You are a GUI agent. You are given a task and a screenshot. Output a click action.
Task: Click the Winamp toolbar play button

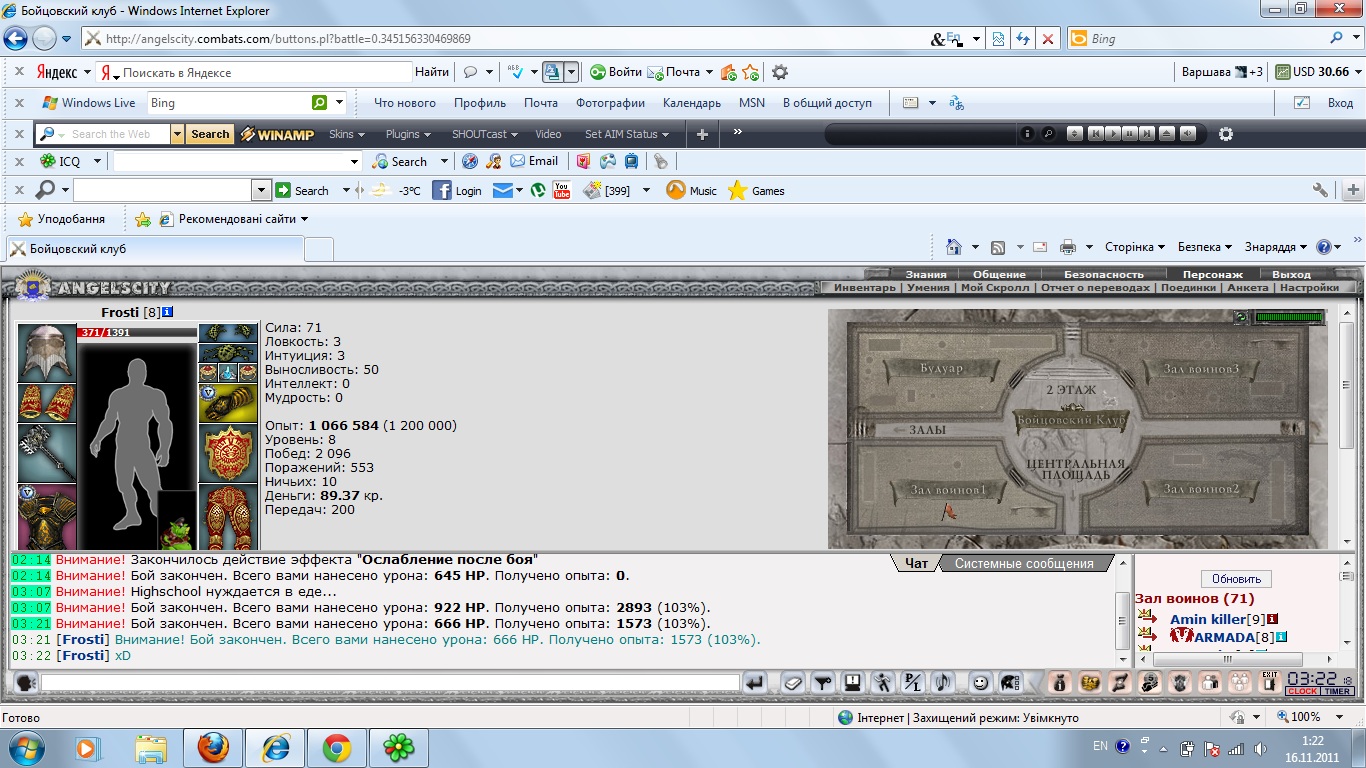point(1112,134)
